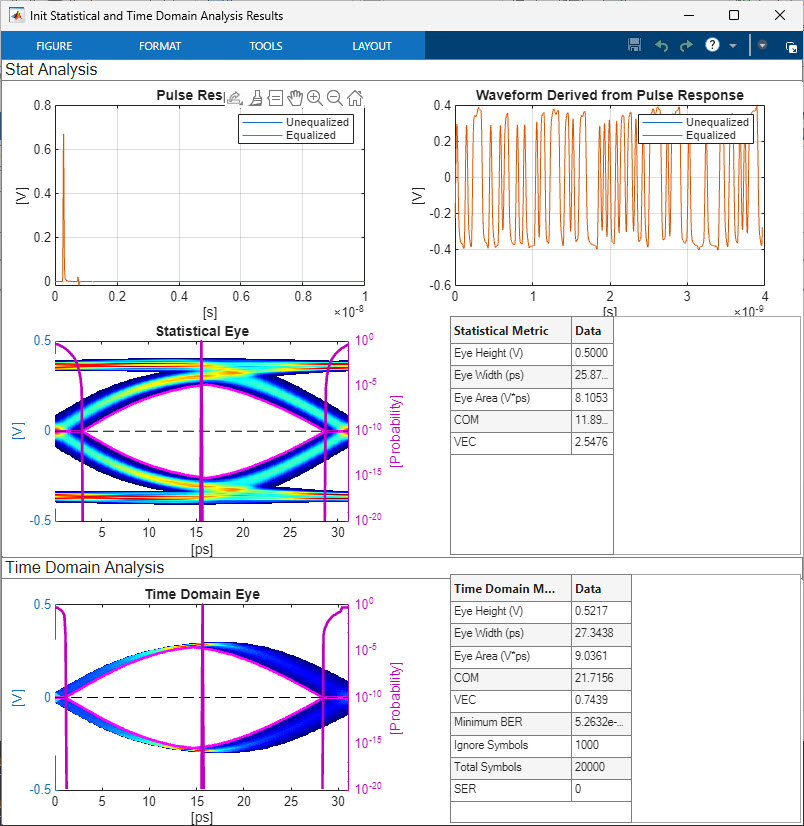
Task: Switch to the FORMAT tab
Action: coord(160,45)
